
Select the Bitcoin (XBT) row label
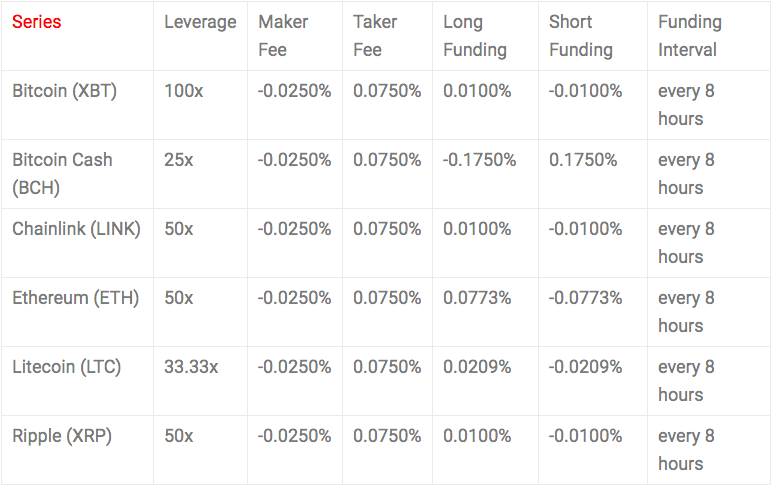click(x=65, y=91)
